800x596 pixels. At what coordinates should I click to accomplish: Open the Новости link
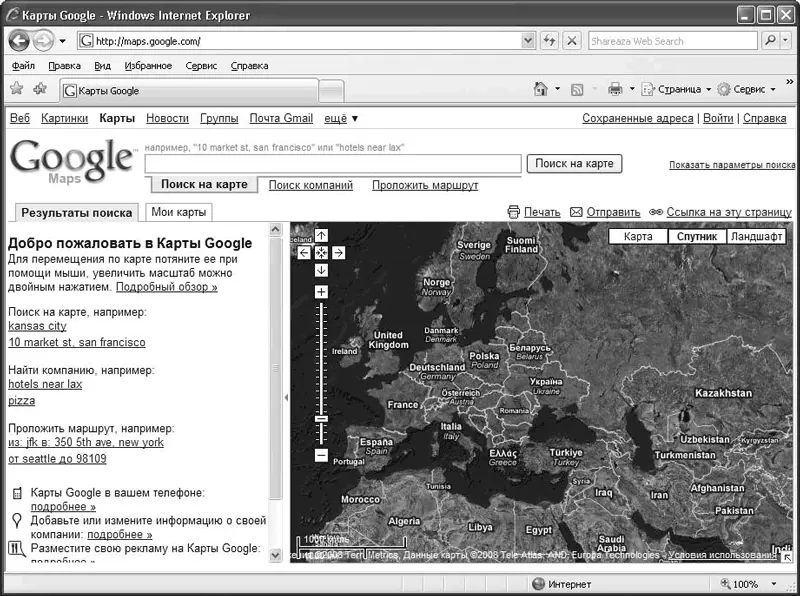pyautogui.click(x=167, y=118)
